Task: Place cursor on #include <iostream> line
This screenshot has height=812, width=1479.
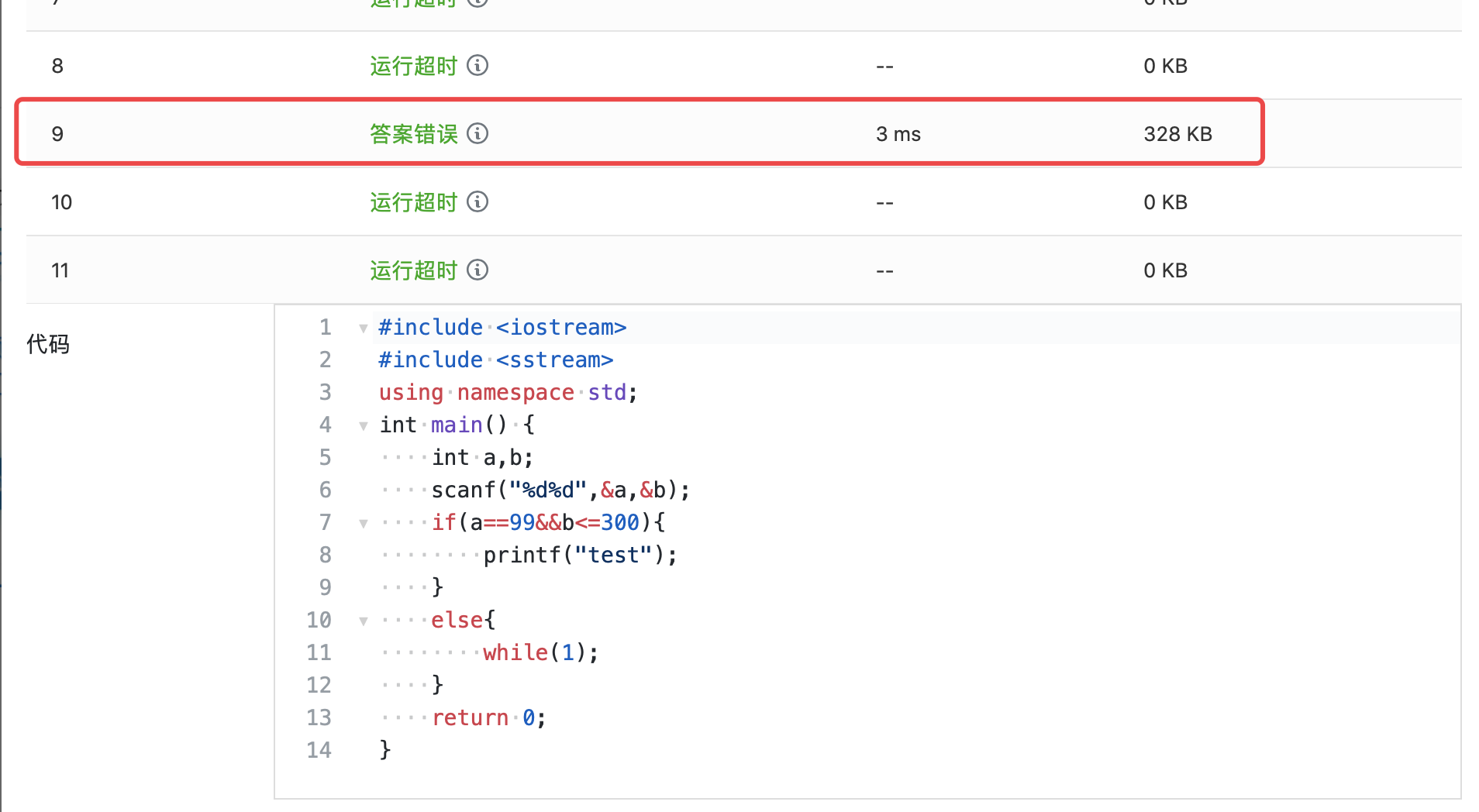Action: (x=502, y=328)
